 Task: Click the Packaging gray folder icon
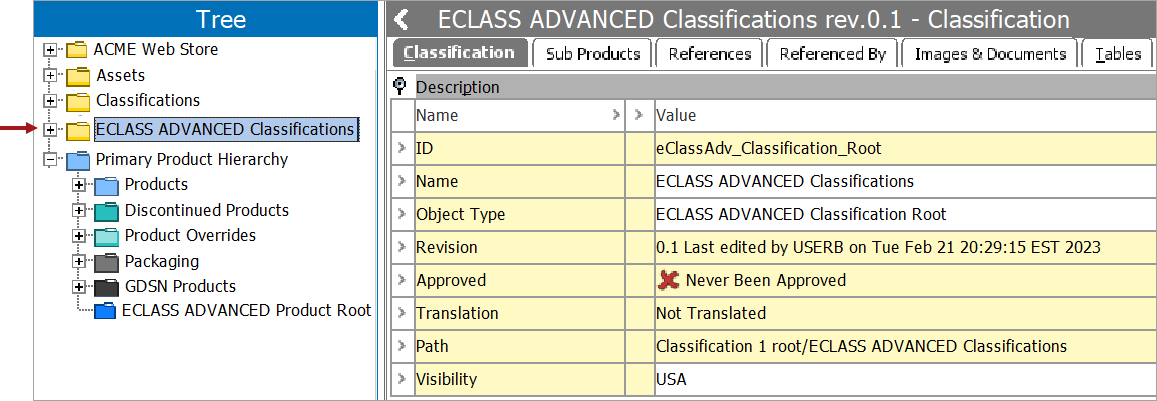[x=106, y=261]
